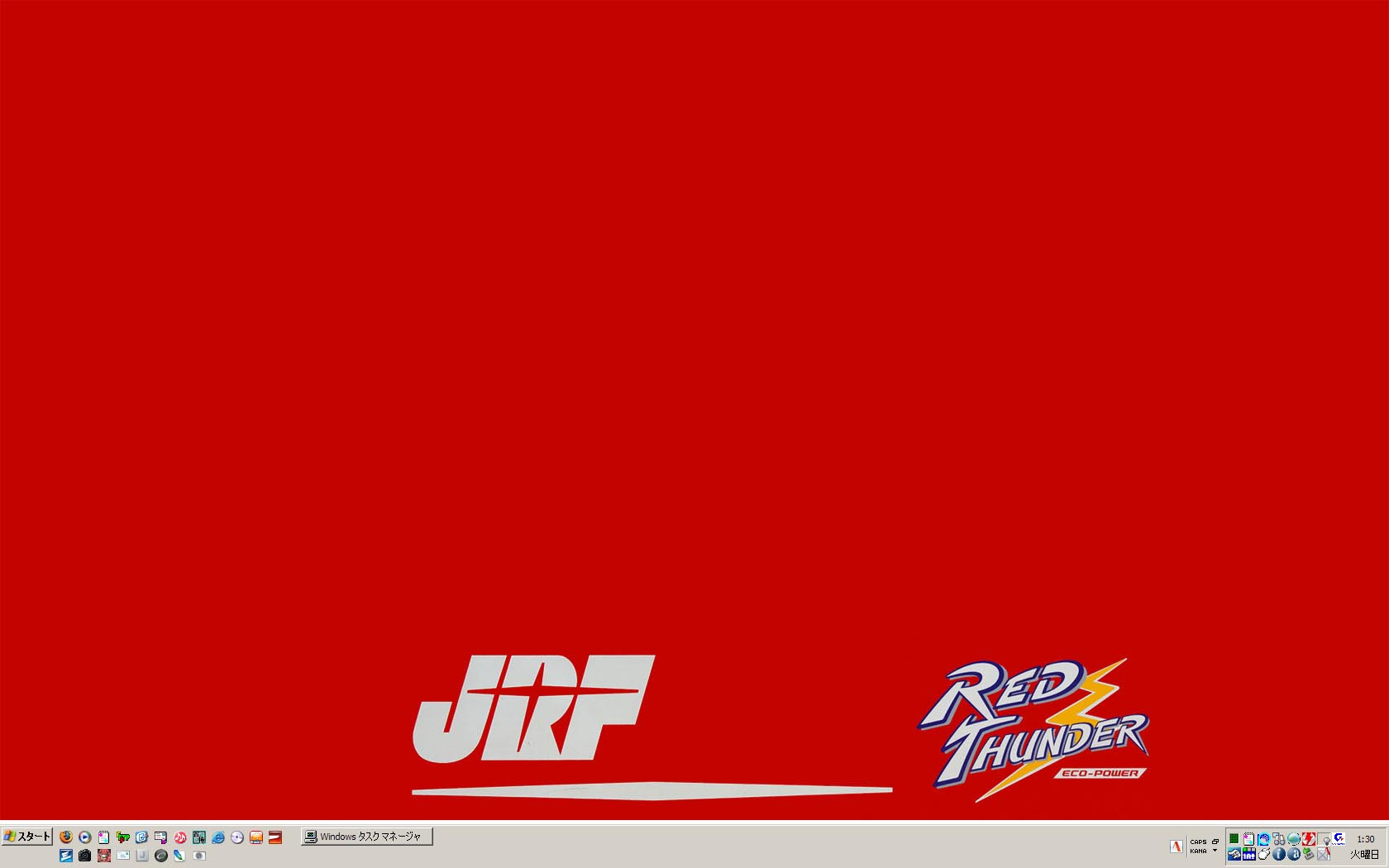Screen dimensions: 1389x868
Task: Open the white mouse tray icon
Action: coord(1264,854)
